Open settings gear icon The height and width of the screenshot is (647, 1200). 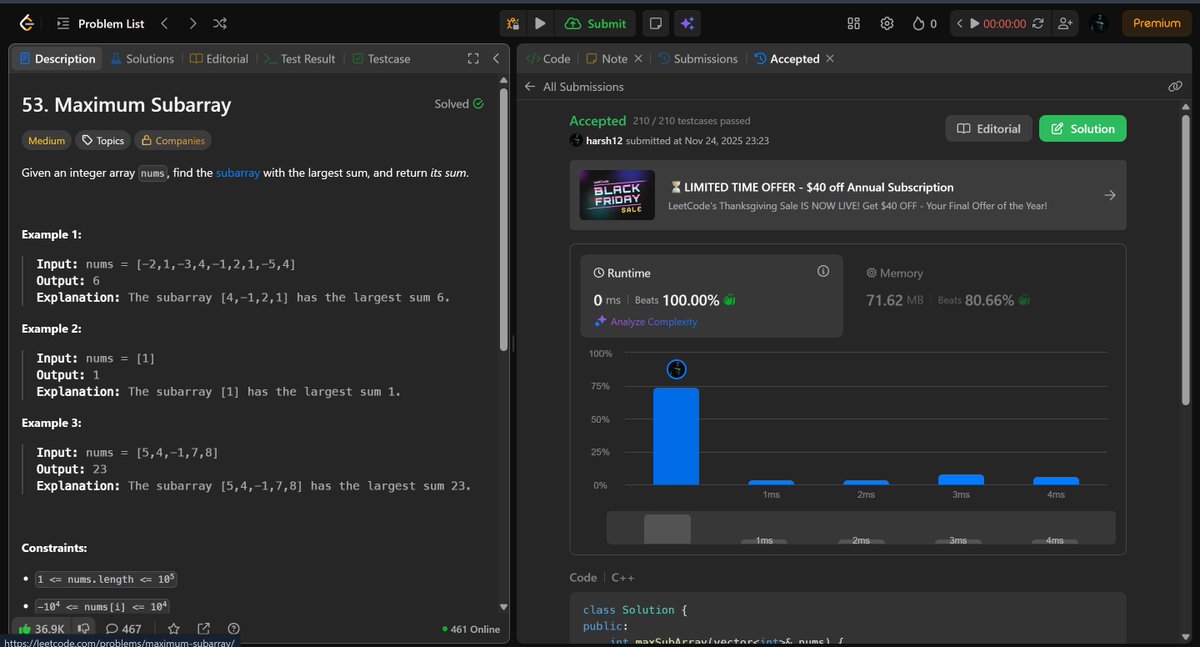(886, 23)
